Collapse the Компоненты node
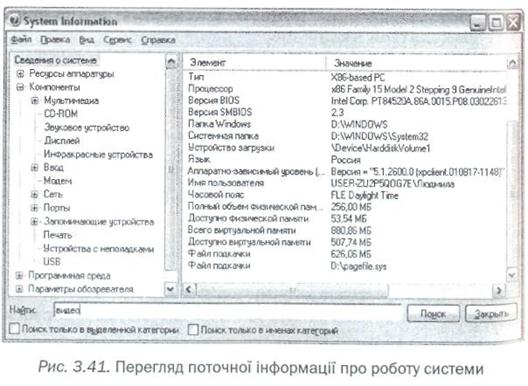 tap(20, 87)
